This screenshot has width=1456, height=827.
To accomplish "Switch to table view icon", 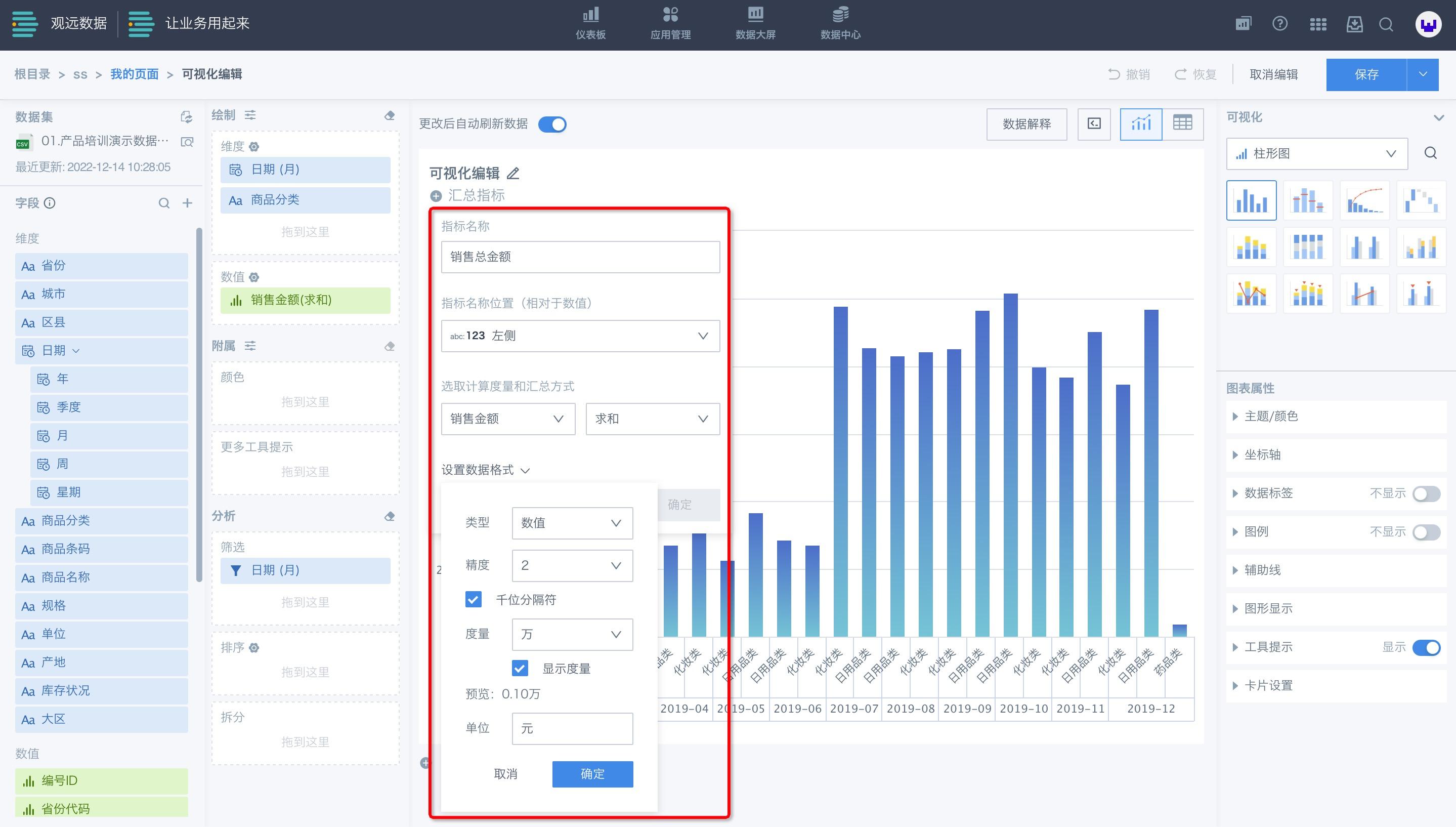I will coord(1182,124).
